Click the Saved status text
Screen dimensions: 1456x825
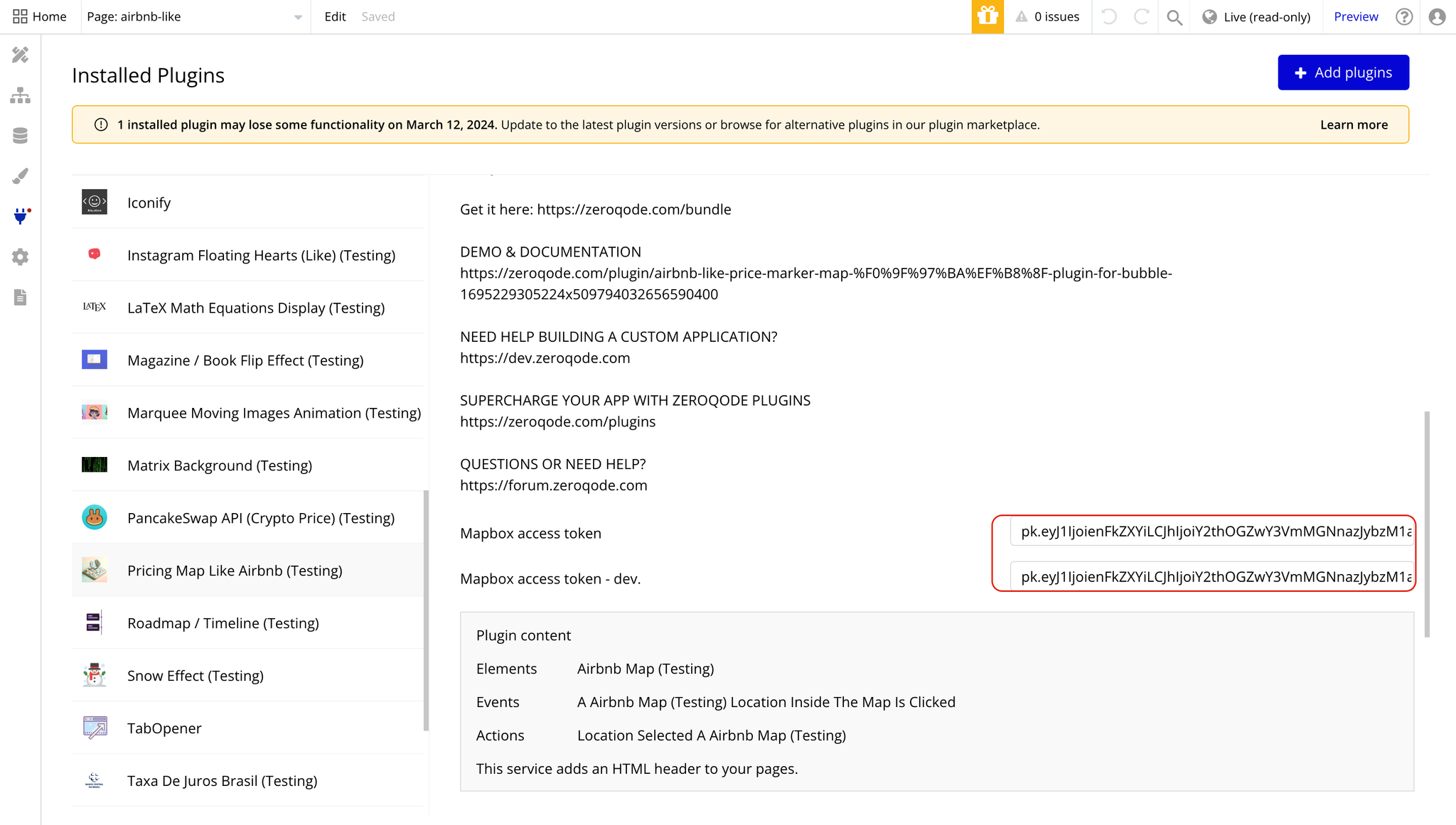click(x=378, y=16)
